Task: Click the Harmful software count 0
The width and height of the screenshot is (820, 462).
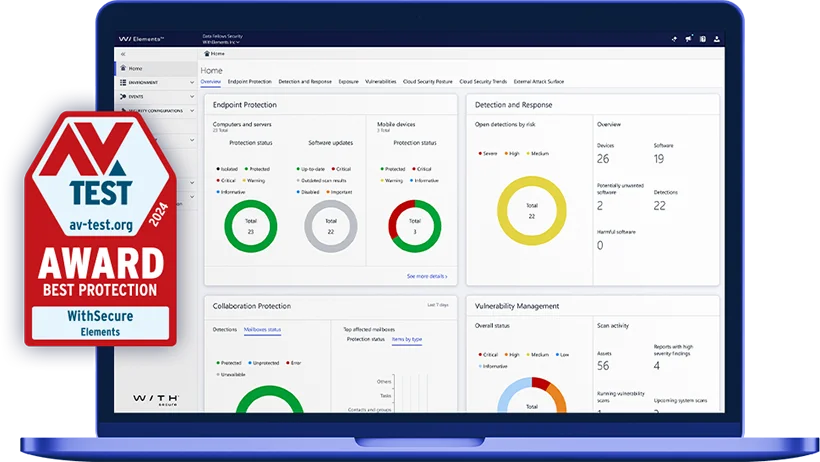Action: [x=600, y=245]
